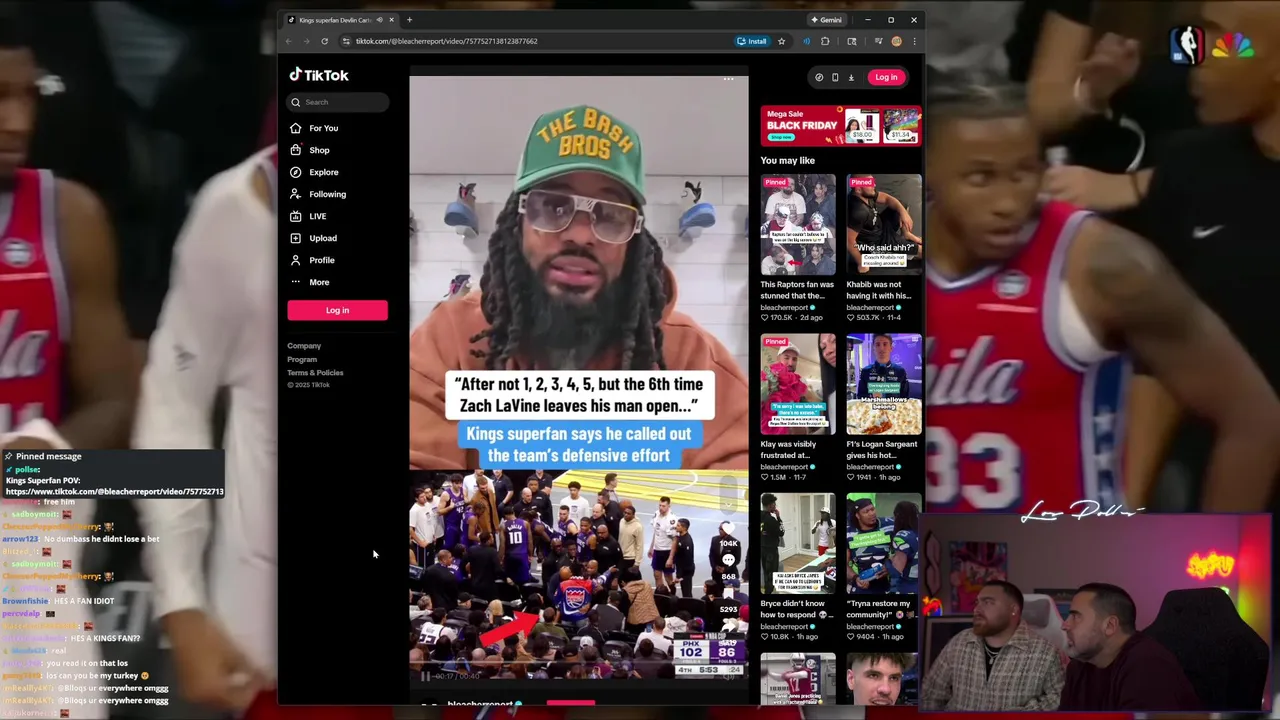The height and width of the screenshot is (720, 1280).
Task: Open the Chrome profile avatar
Action: point(896,41)
